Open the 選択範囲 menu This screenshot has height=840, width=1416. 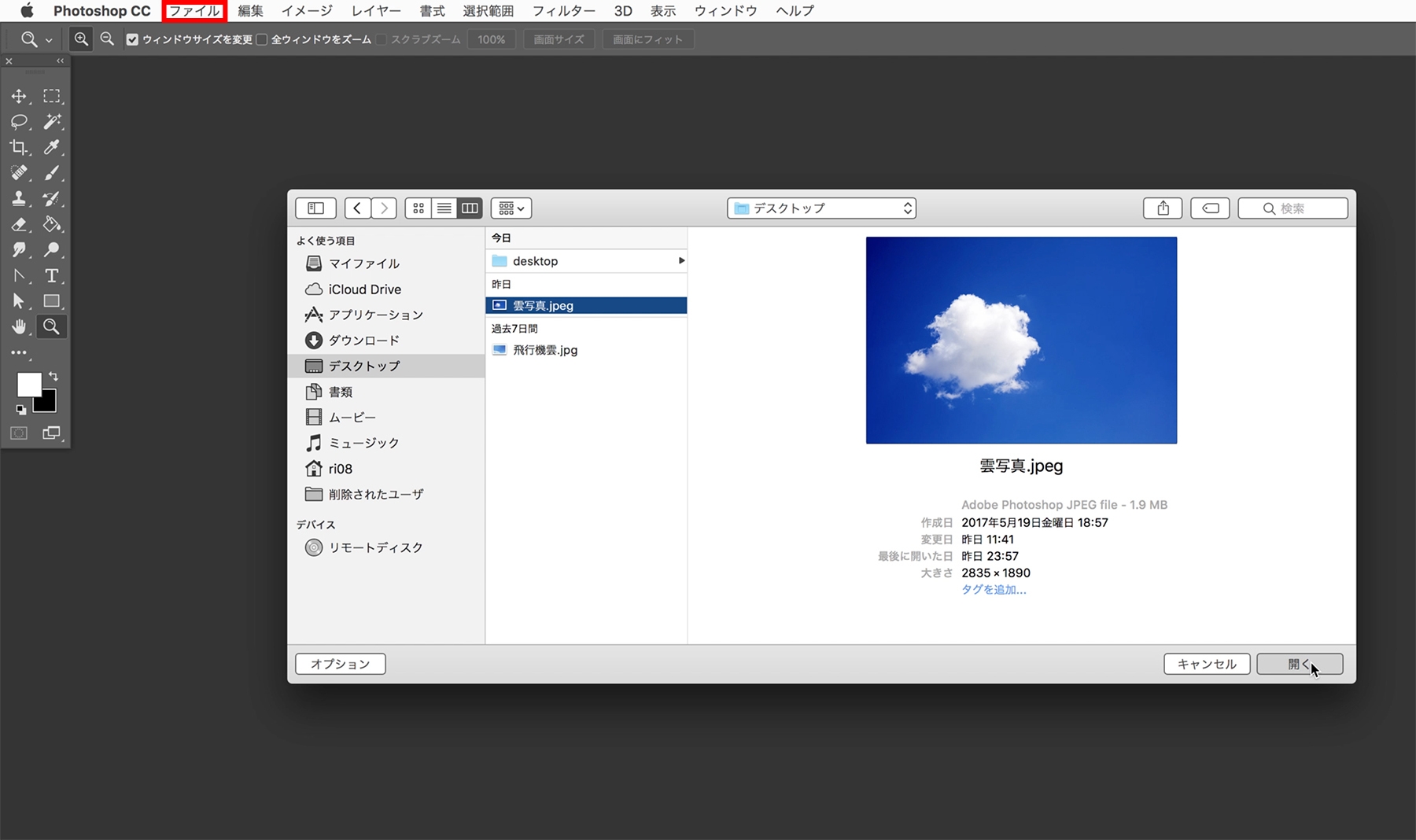(x=488, y=11)
